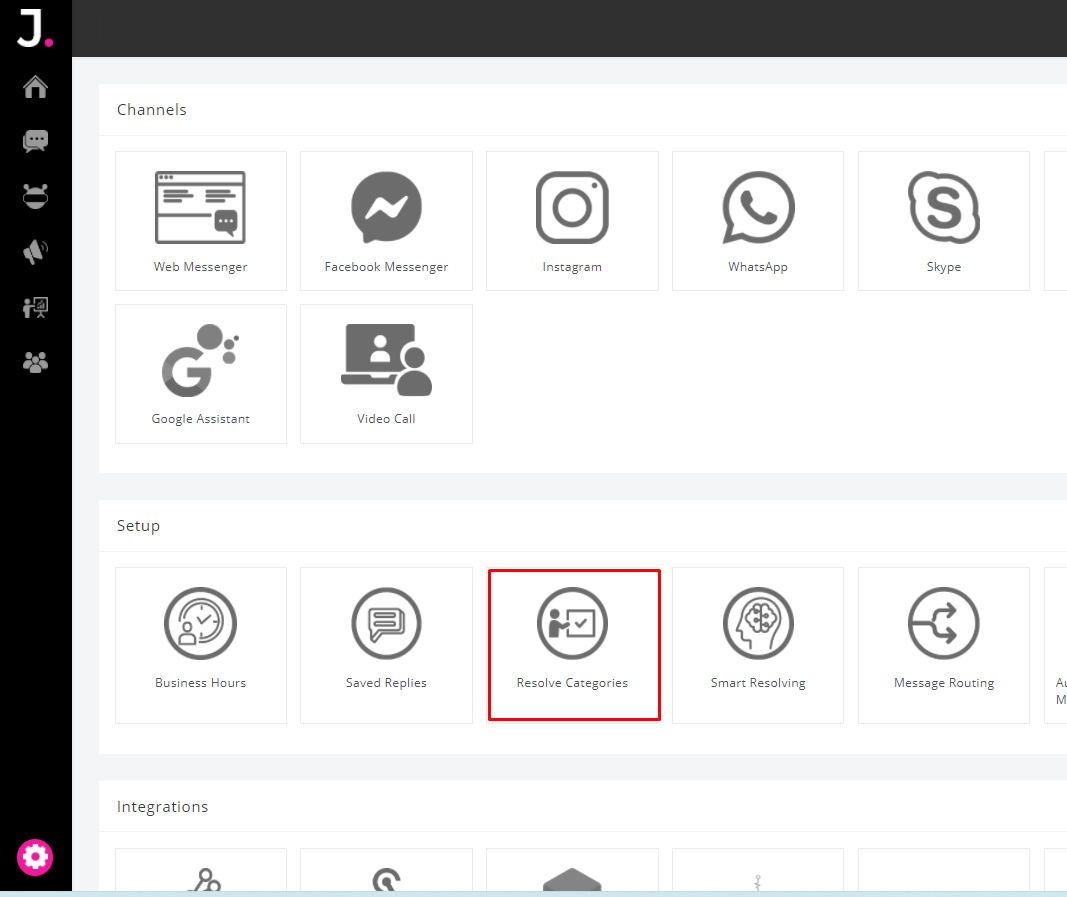Click the Video Call label
This screenshot has width=1067, height=897.
pyautogui.click(x=386, y=419)
